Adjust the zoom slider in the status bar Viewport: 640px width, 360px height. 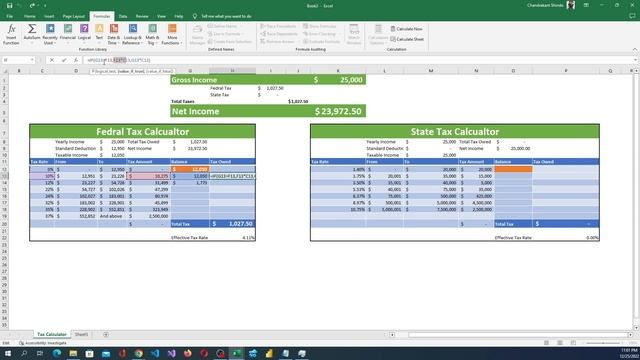click(603, 343)
